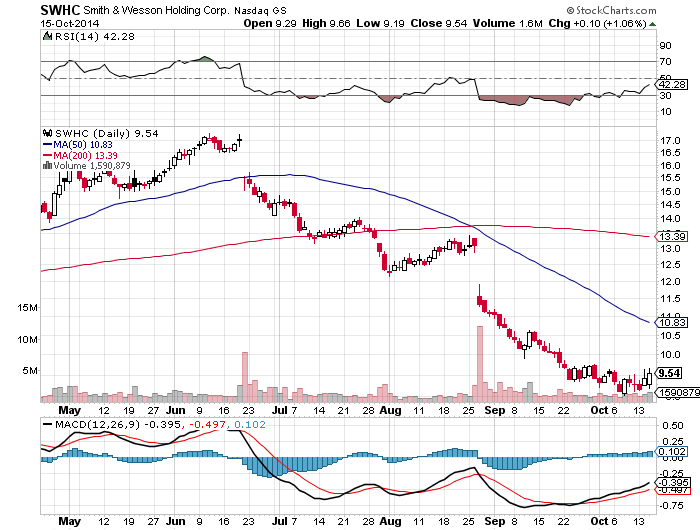This screenshot has width=700, height=530.
Task: Click the red MA(200) legend line
Action: 47,155
